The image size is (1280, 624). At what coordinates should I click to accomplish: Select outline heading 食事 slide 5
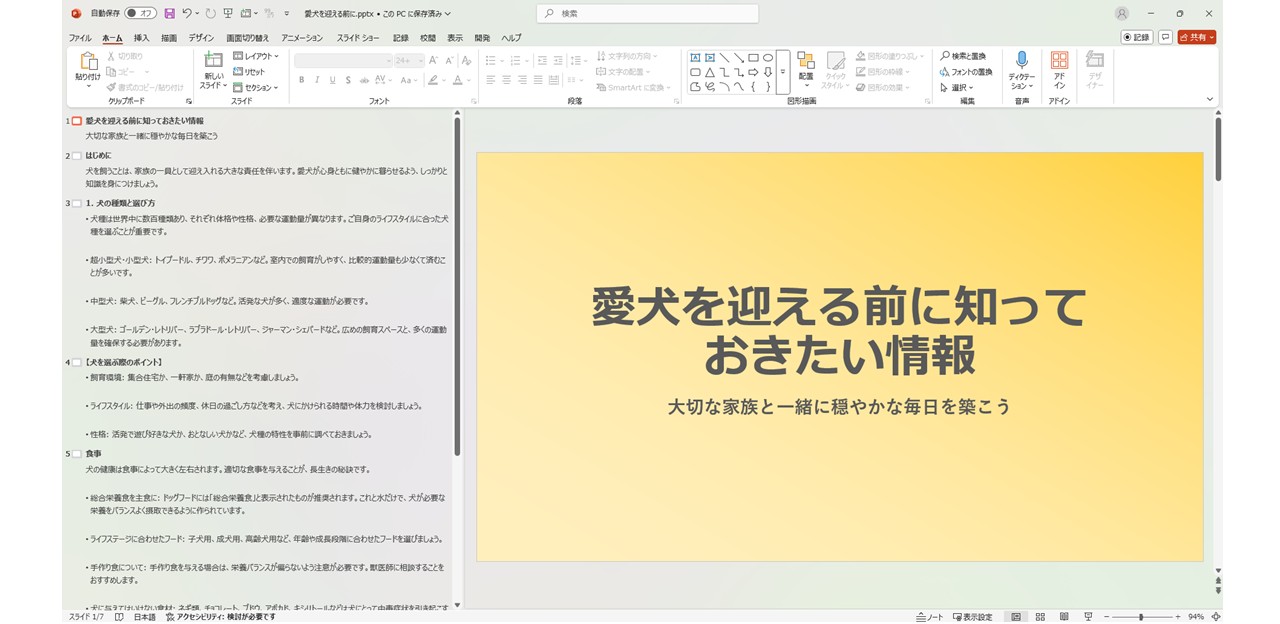click(x=93, y=453)
